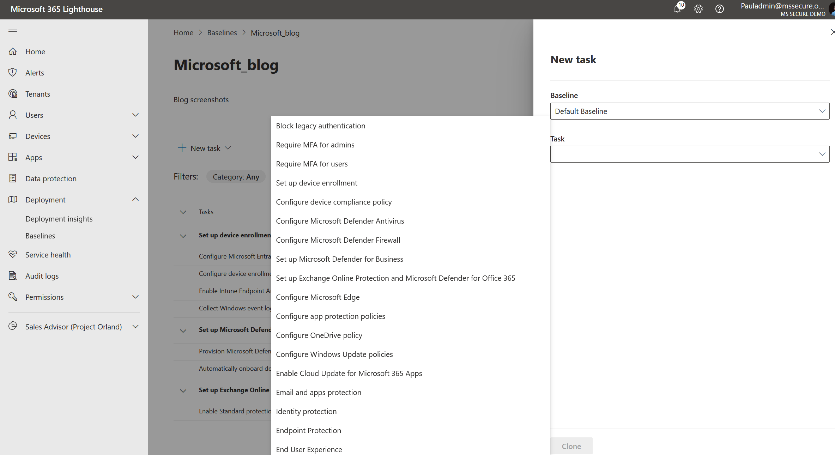Select Enable Cloud Update for Microsoft 365 Apps
835x455 pixels.
410,373
